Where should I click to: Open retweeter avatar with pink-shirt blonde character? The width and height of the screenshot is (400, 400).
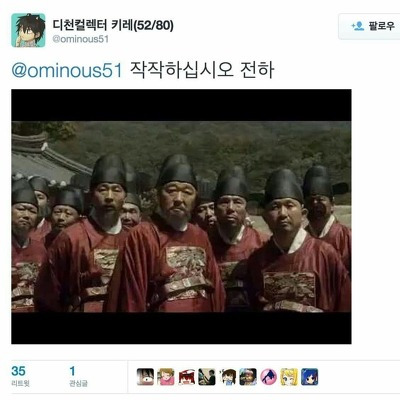(166, 377)
